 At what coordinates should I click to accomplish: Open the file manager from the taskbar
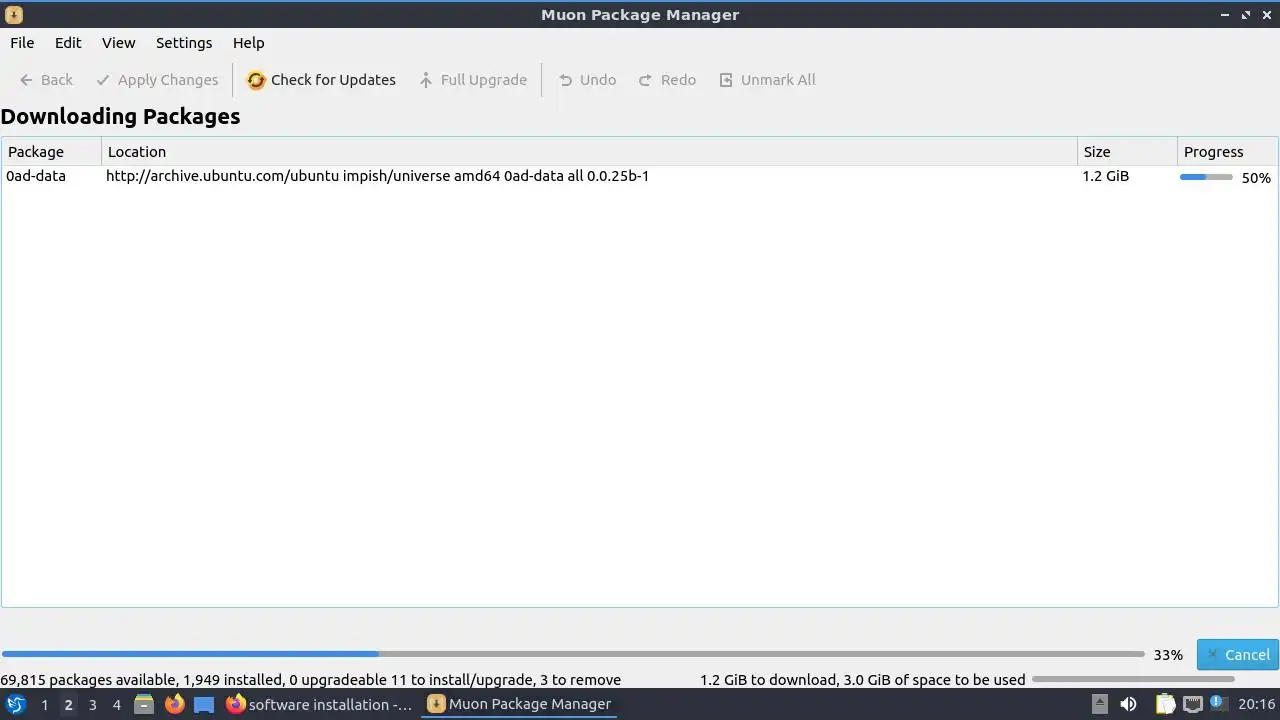(x=144, y=704)
